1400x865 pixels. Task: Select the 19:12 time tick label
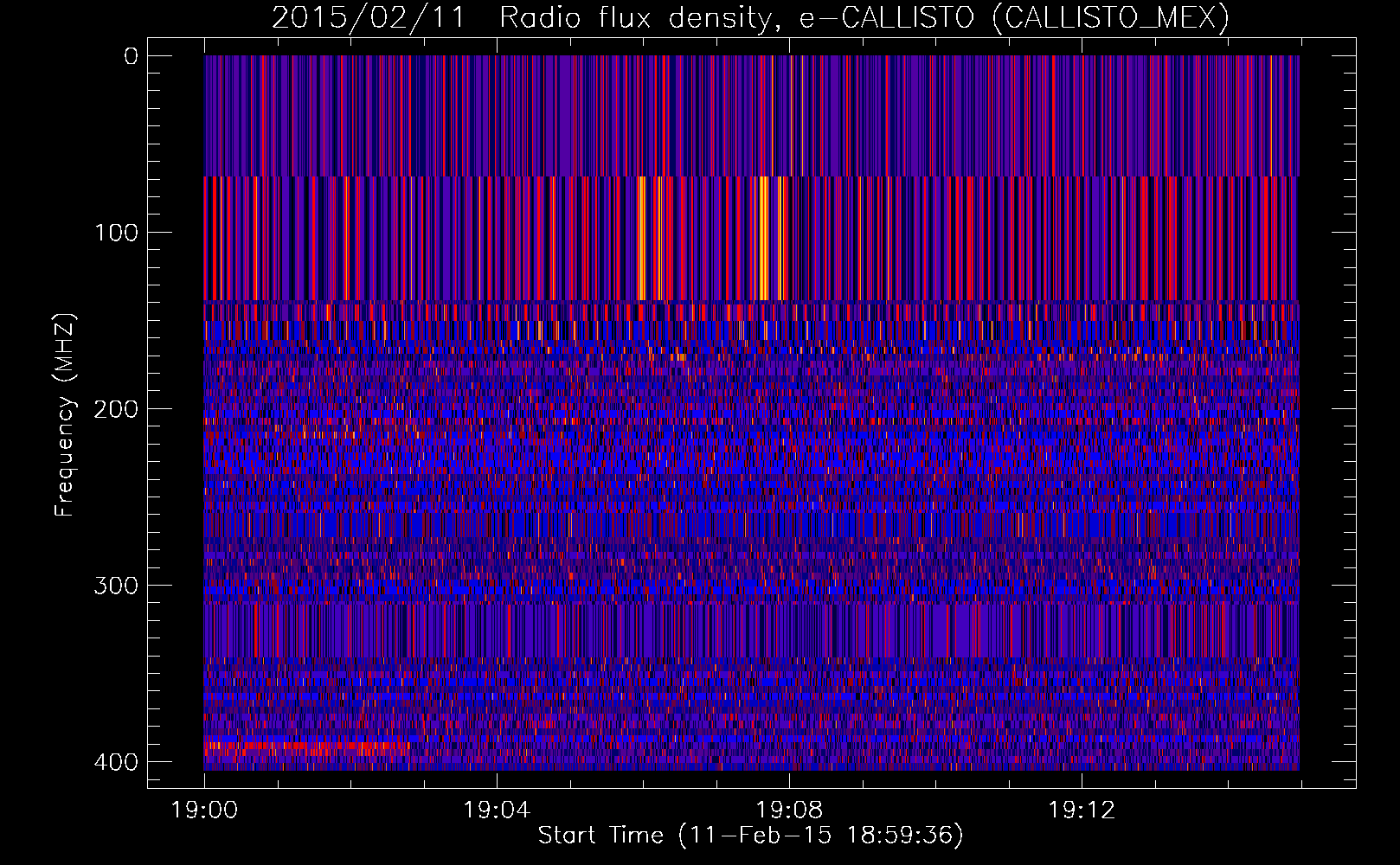(1082, 811)
